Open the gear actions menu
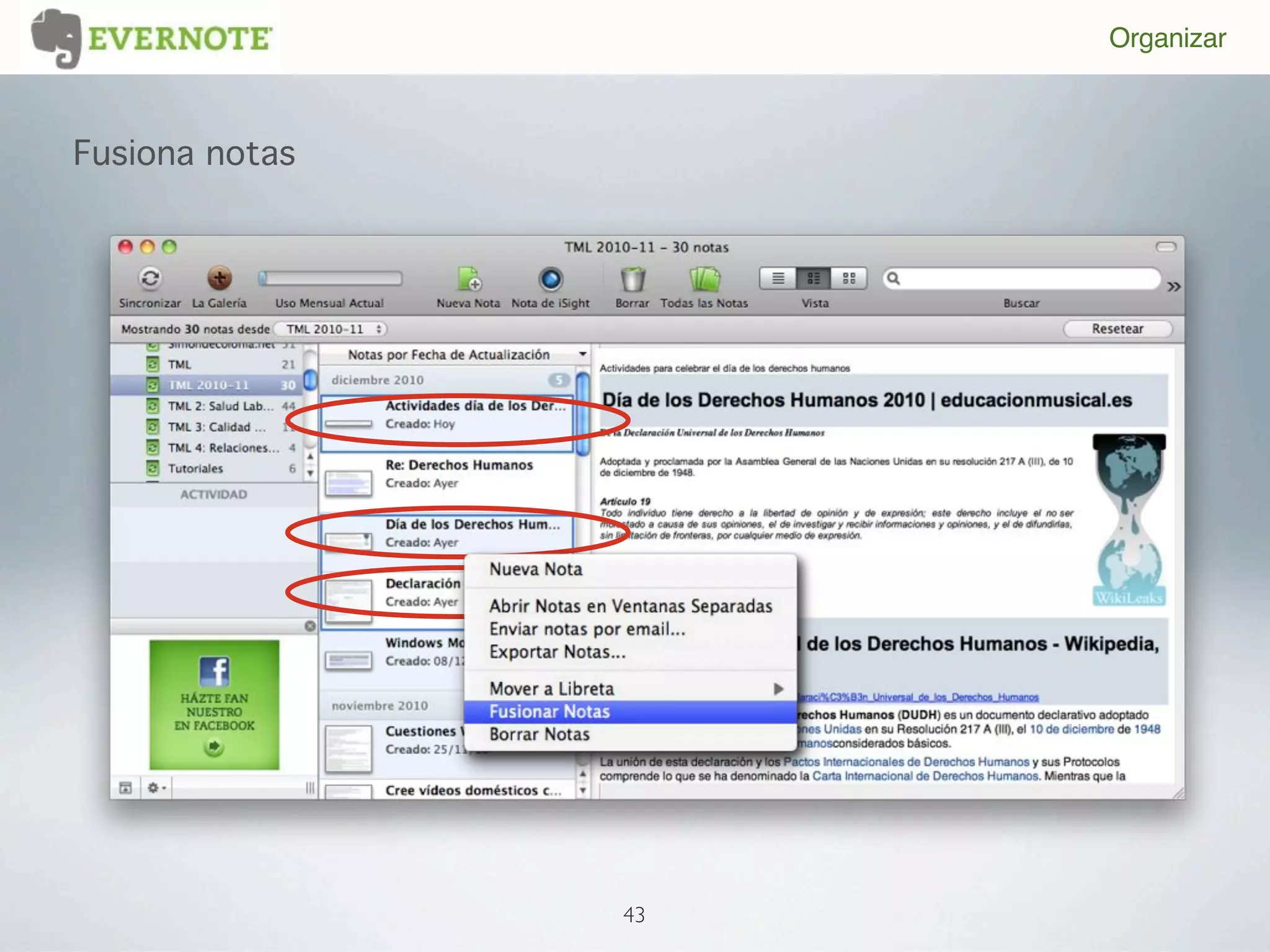The image size is (1270, 952). pyautogui.click(x=156, y=788)
